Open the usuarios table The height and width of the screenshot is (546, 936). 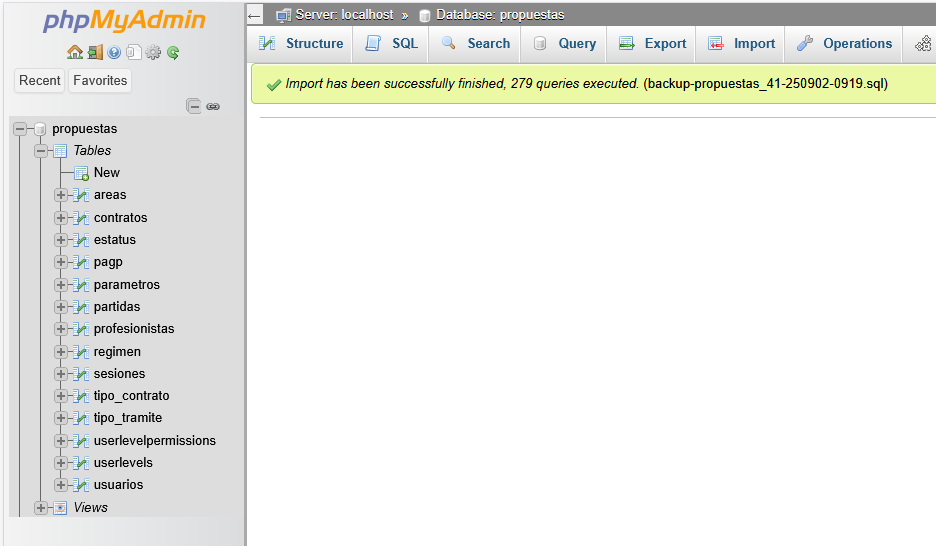(x=118, y=485)
